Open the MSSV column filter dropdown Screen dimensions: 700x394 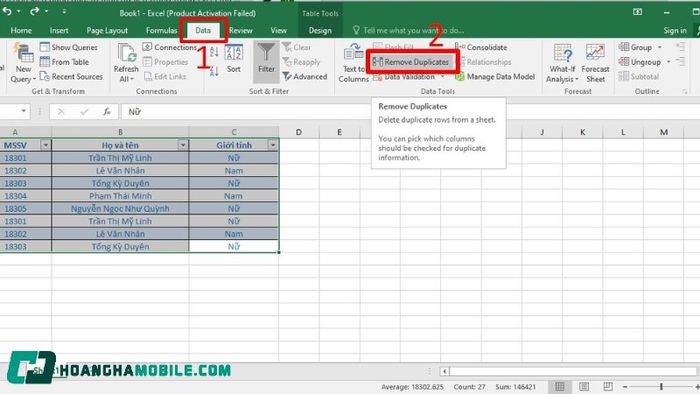[x=46, y=145]
